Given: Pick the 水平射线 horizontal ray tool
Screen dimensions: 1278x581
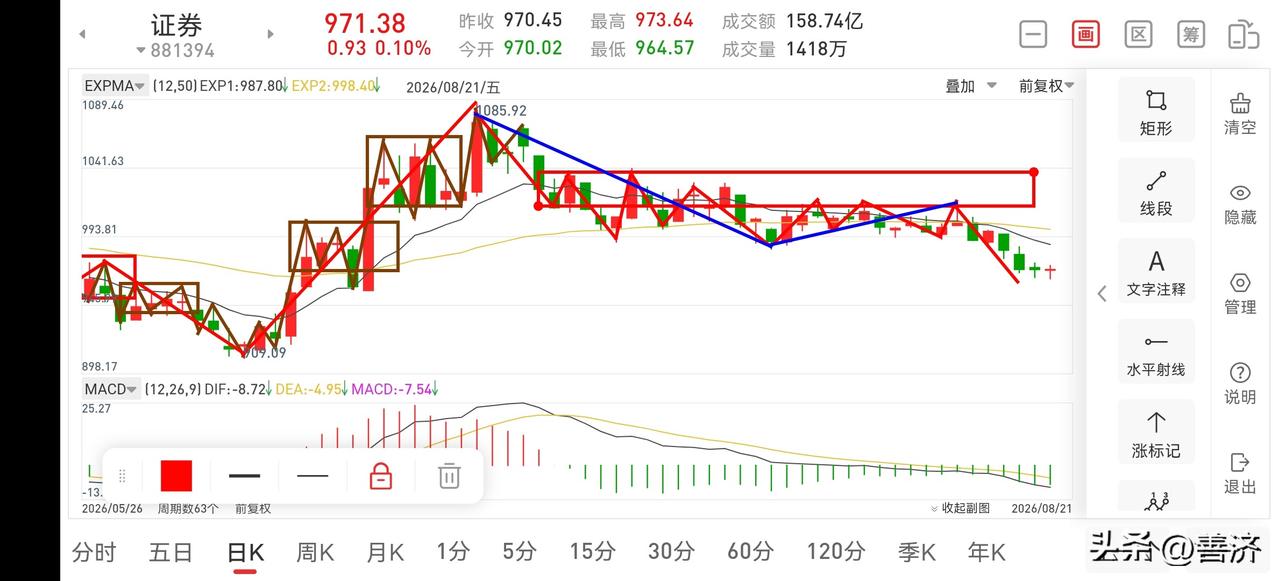Looking at the screenshot, I should 1156,353.
